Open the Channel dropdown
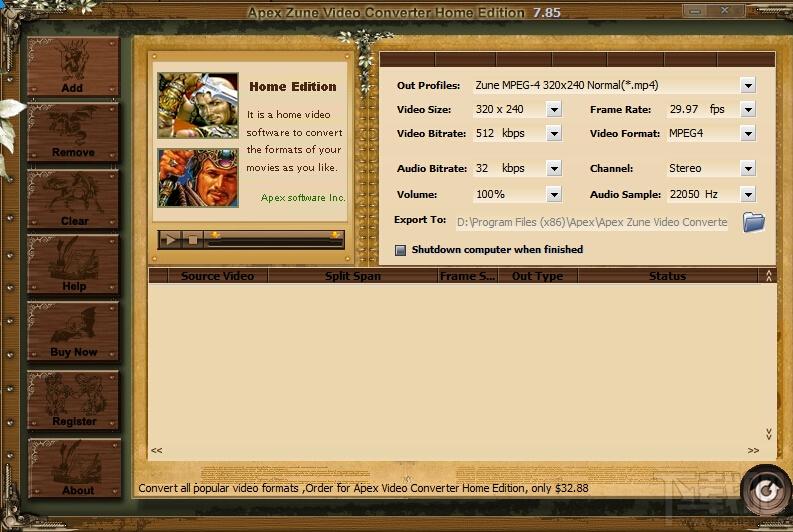Image resolution: width=793 pixels, height=532 pixels. [x=748, y=168]
